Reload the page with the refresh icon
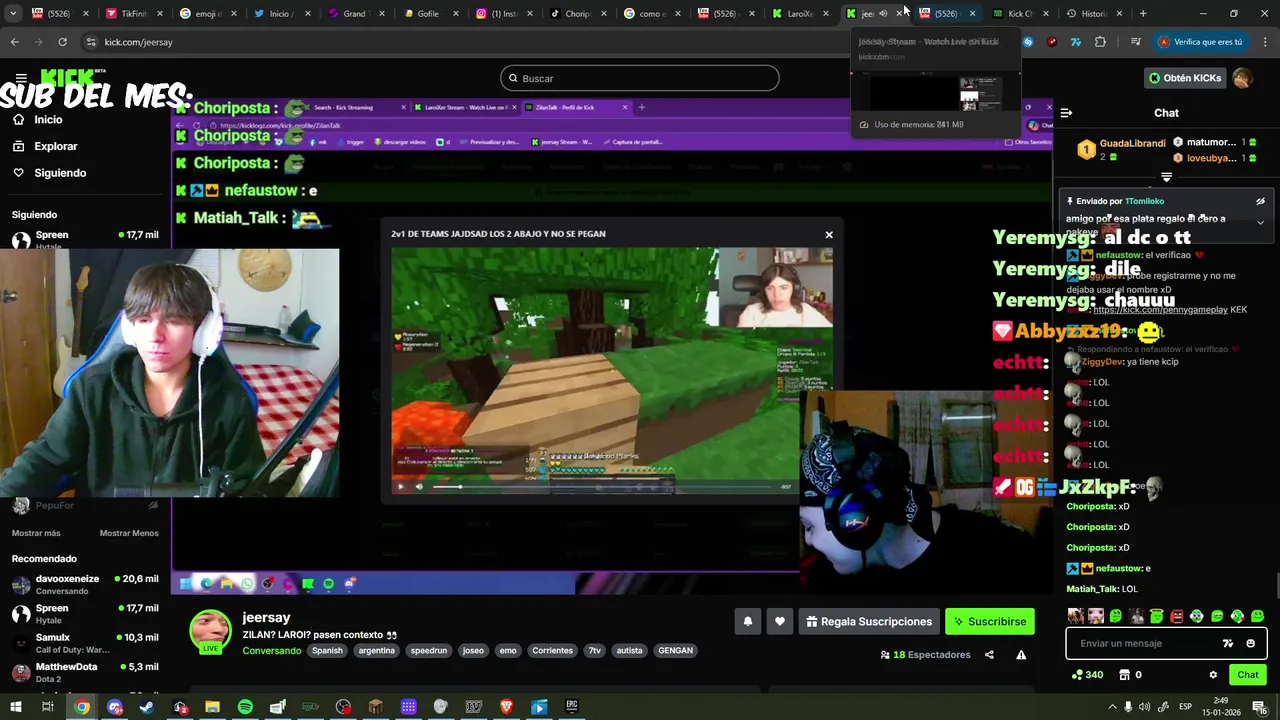 [x=62, y=42]
